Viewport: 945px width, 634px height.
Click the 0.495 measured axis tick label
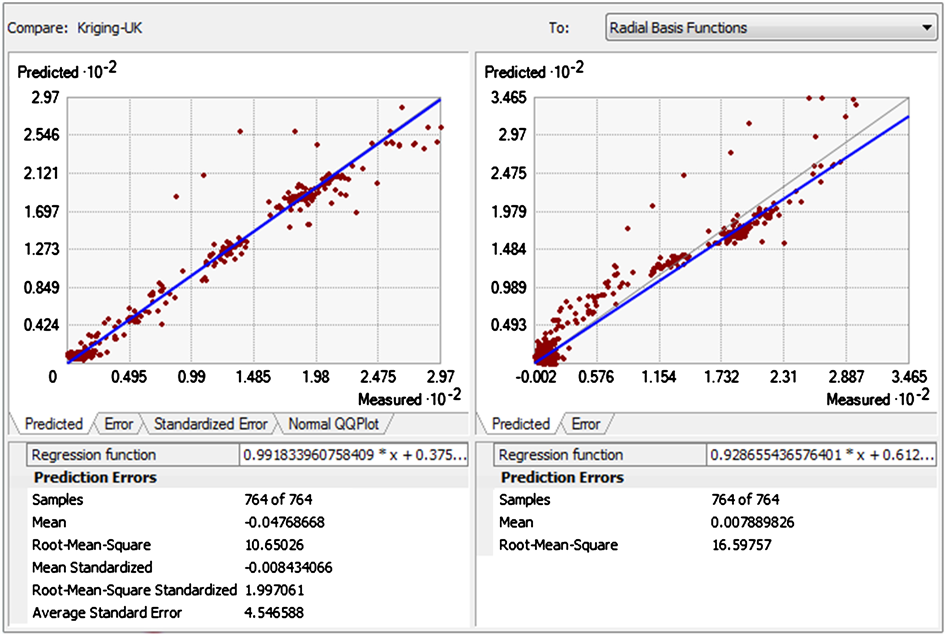tap(128, 377)
